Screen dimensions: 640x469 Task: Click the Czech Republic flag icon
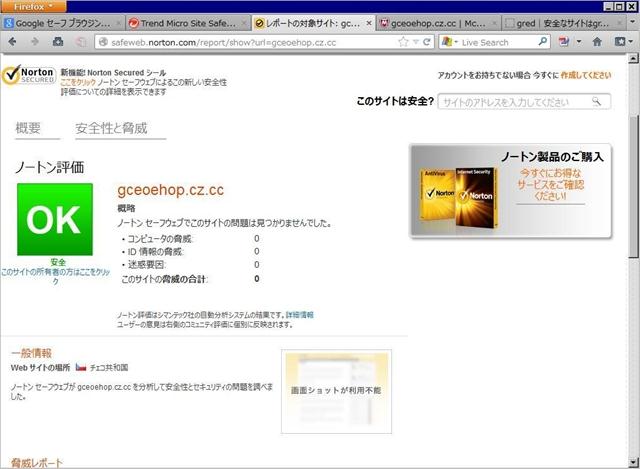[x=81, y=367]
